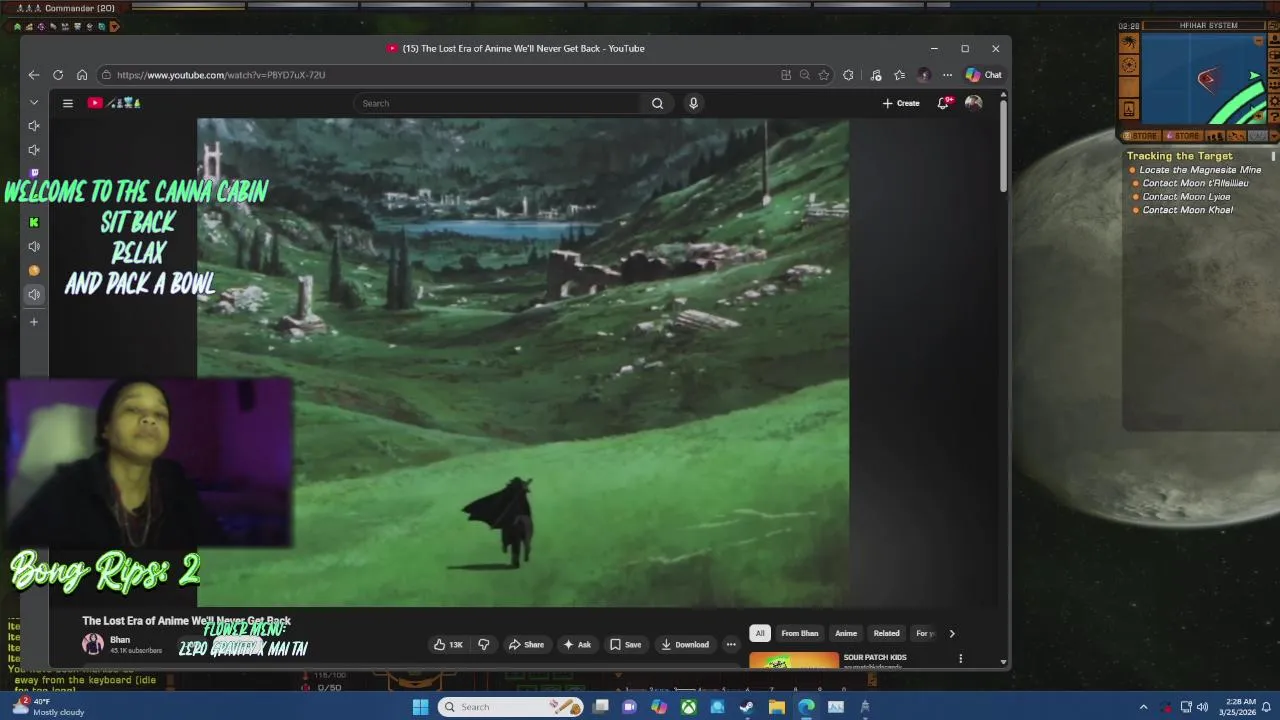Select Contact Moon Lyica objective
This screenshot has height=720, width=1280.
pyautogui.click(x=1187, y=197)
